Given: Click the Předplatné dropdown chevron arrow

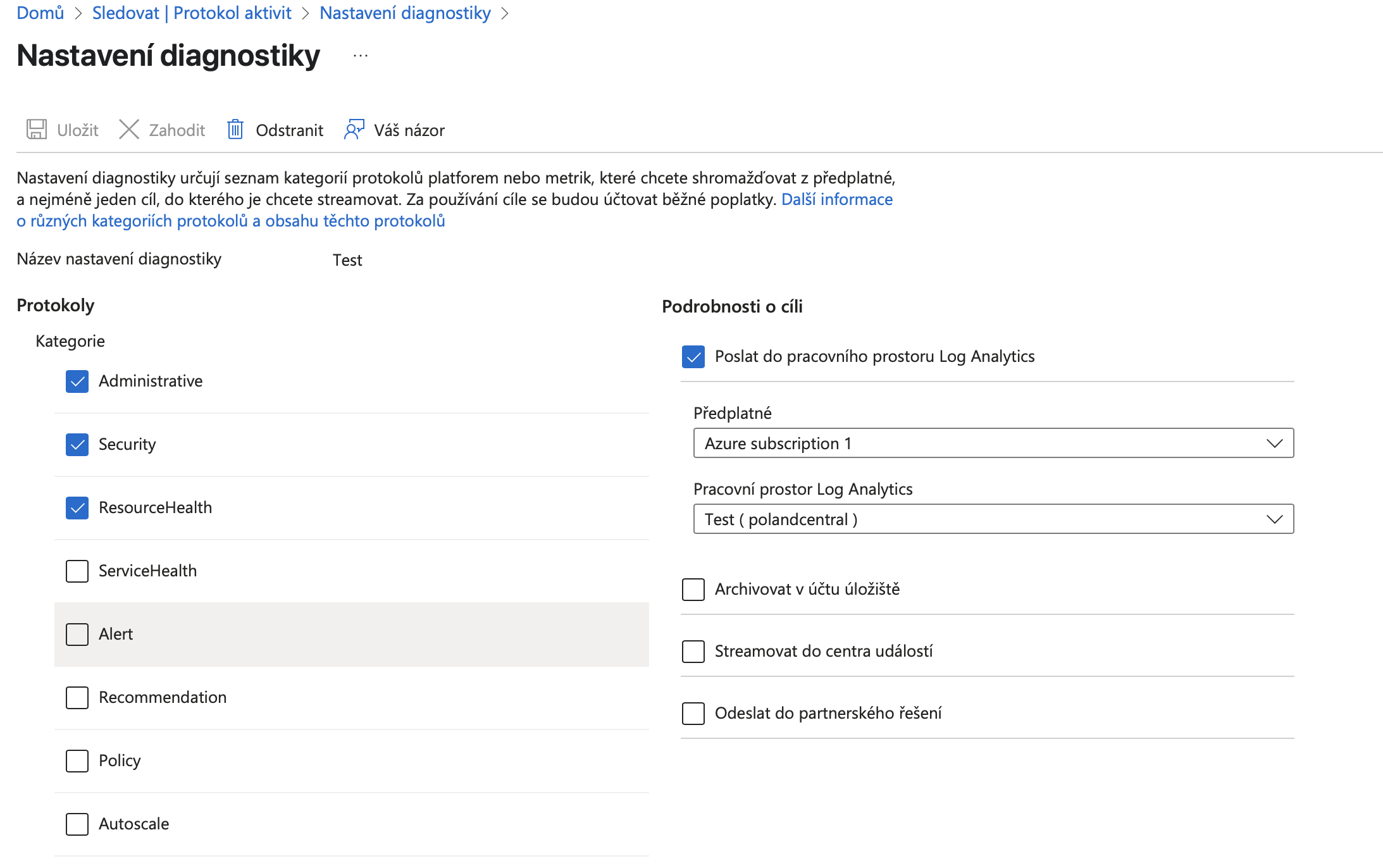Looking at the screenshot, I should 1274,443.
